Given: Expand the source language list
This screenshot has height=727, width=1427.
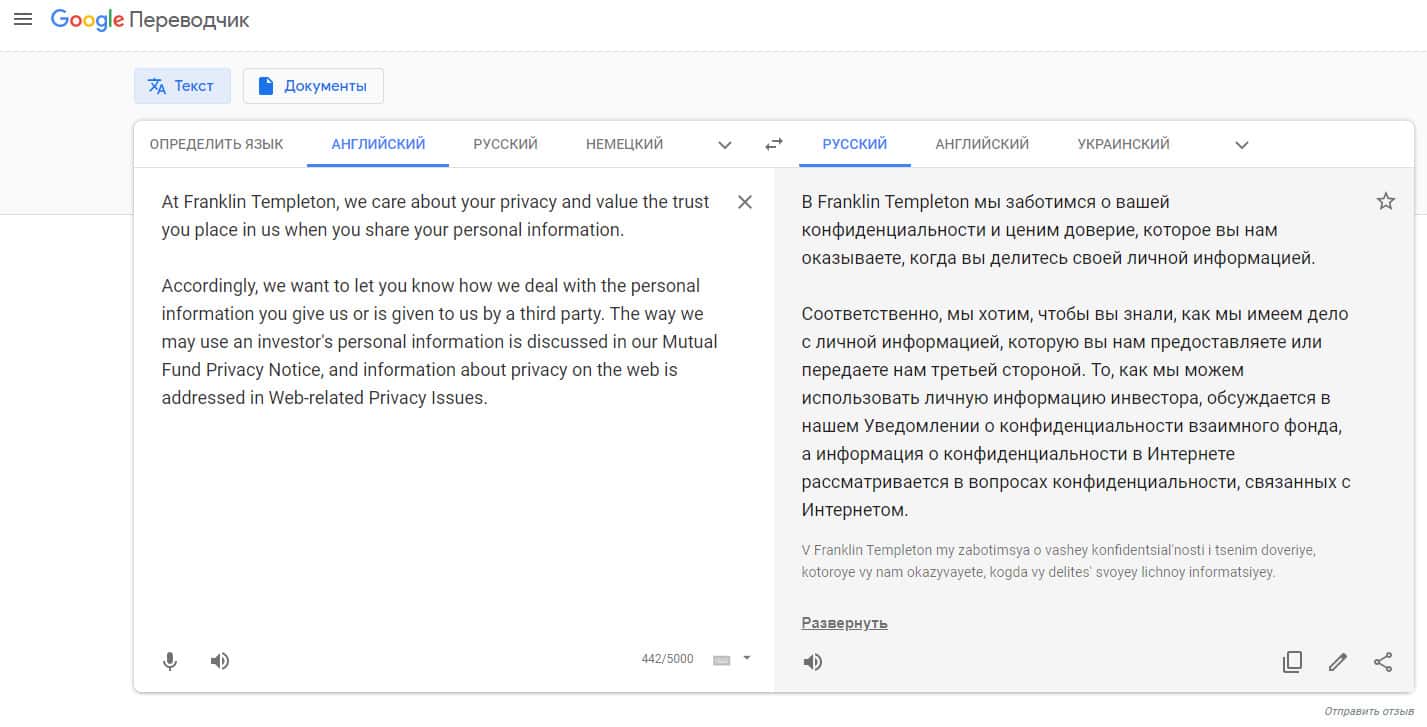Looking at the screenshot, I should (725, 145).
